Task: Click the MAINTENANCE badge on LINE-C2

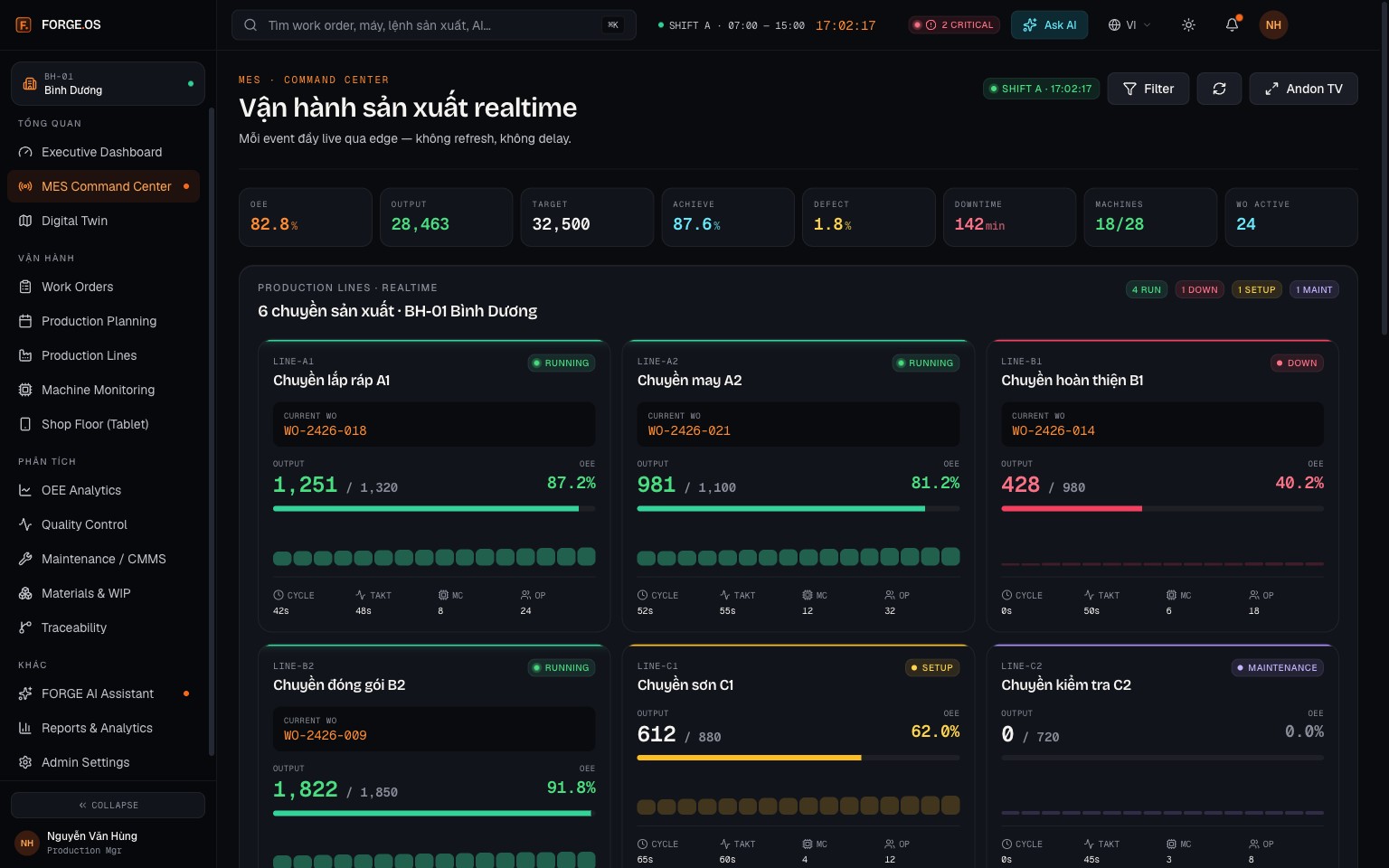Action: click(x=1278, y=667)
